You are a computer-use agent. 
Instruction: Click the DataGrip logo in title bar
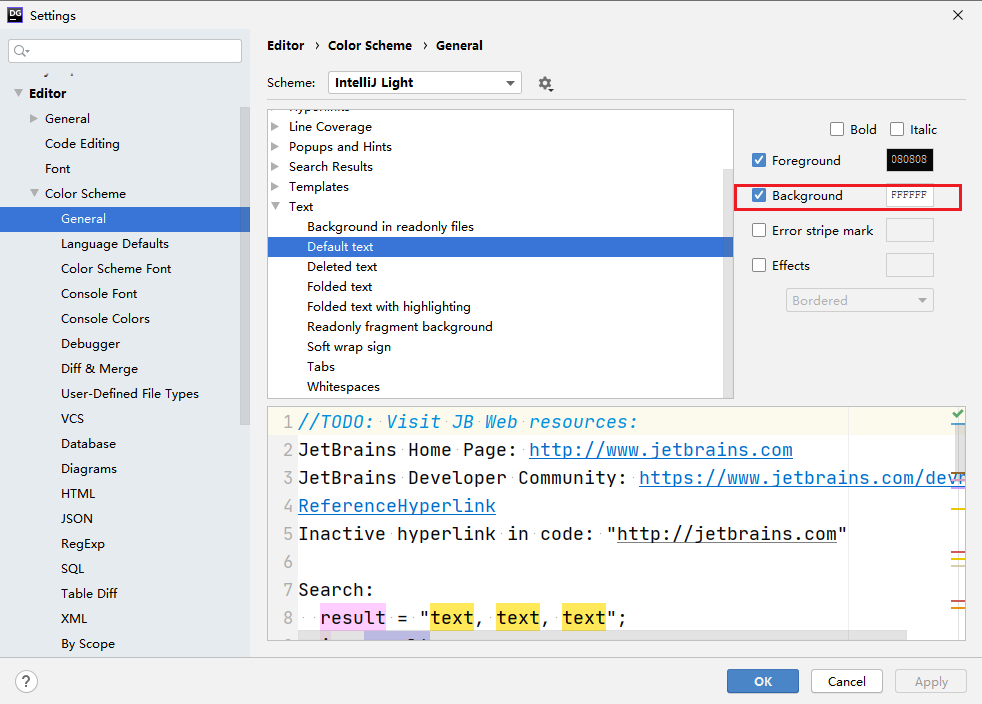point(15,15)
